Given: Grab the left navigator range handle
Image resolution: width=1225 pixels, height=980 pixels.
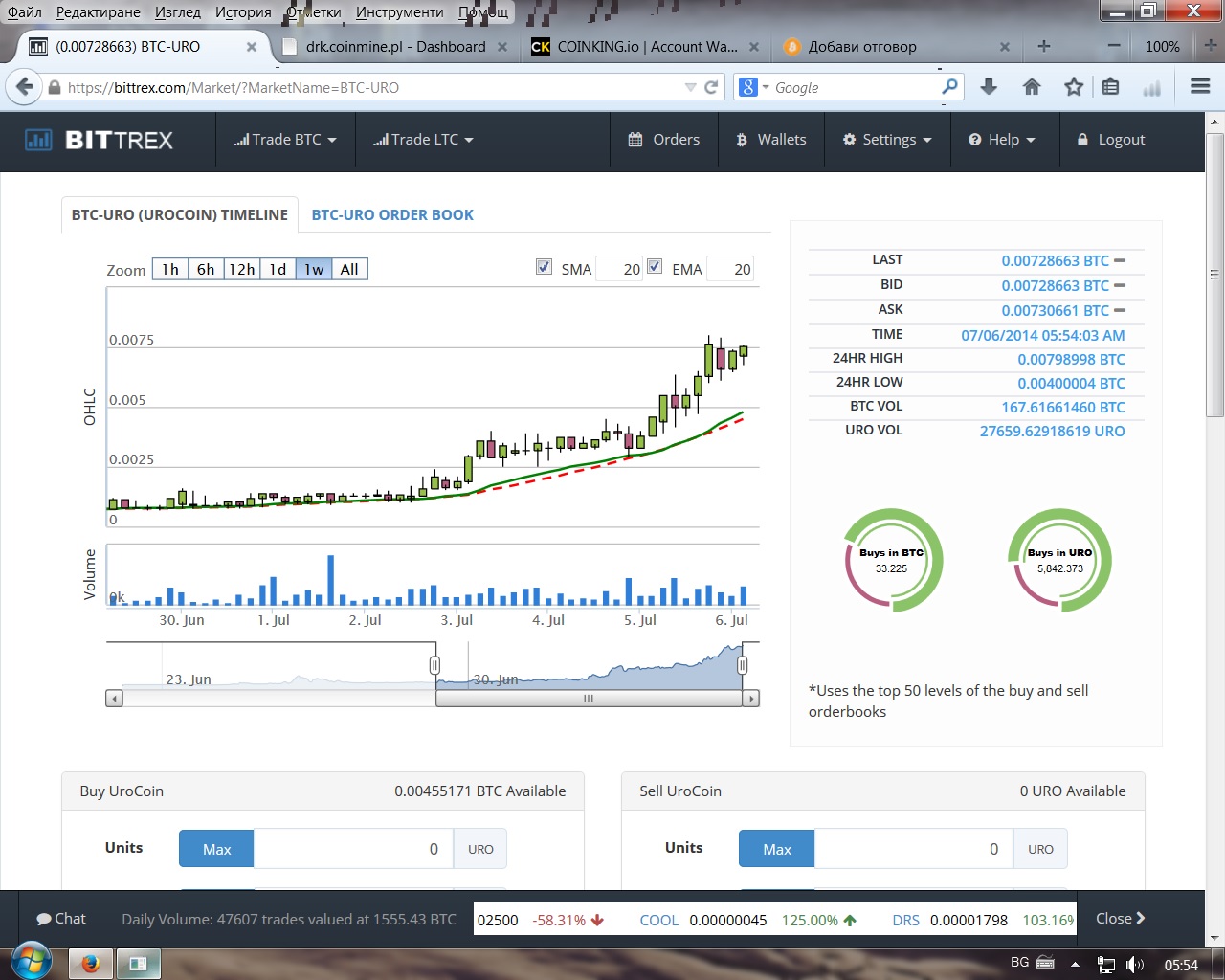Looking at the screenshot, I should [434, 665].
